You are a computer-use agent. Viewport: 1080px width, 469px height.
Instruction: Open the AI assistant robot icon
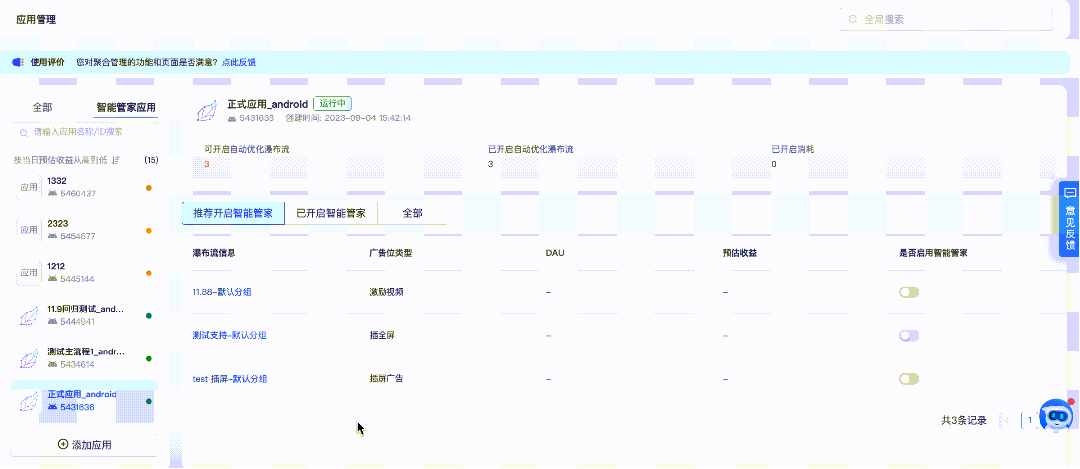pos(1056,415)
